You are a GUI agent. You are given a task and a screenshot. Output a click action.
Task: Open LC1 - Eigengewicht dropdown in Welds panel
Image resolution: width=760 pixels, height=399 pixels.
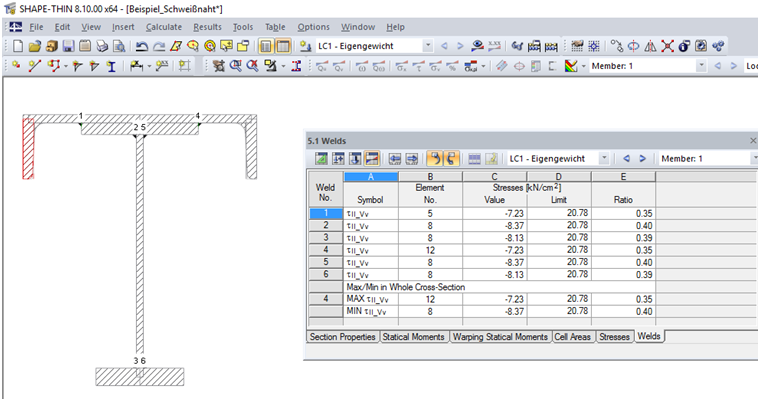pyautogui.click(x=604, y=159)
